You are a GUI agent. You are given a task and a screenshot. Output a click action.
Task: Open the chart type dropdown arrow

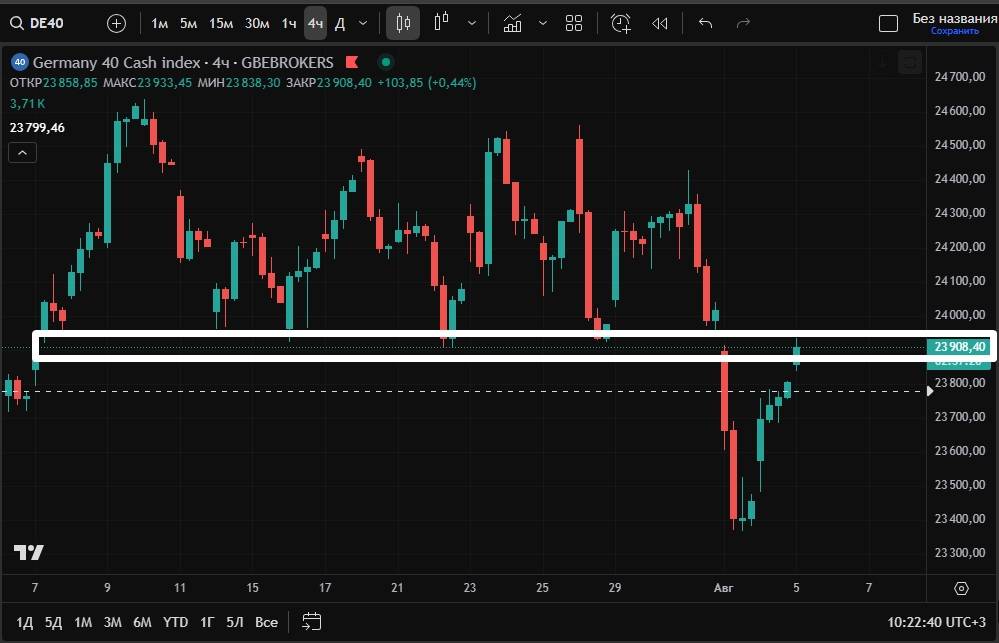pyautogui.click(x=471, y=23)
